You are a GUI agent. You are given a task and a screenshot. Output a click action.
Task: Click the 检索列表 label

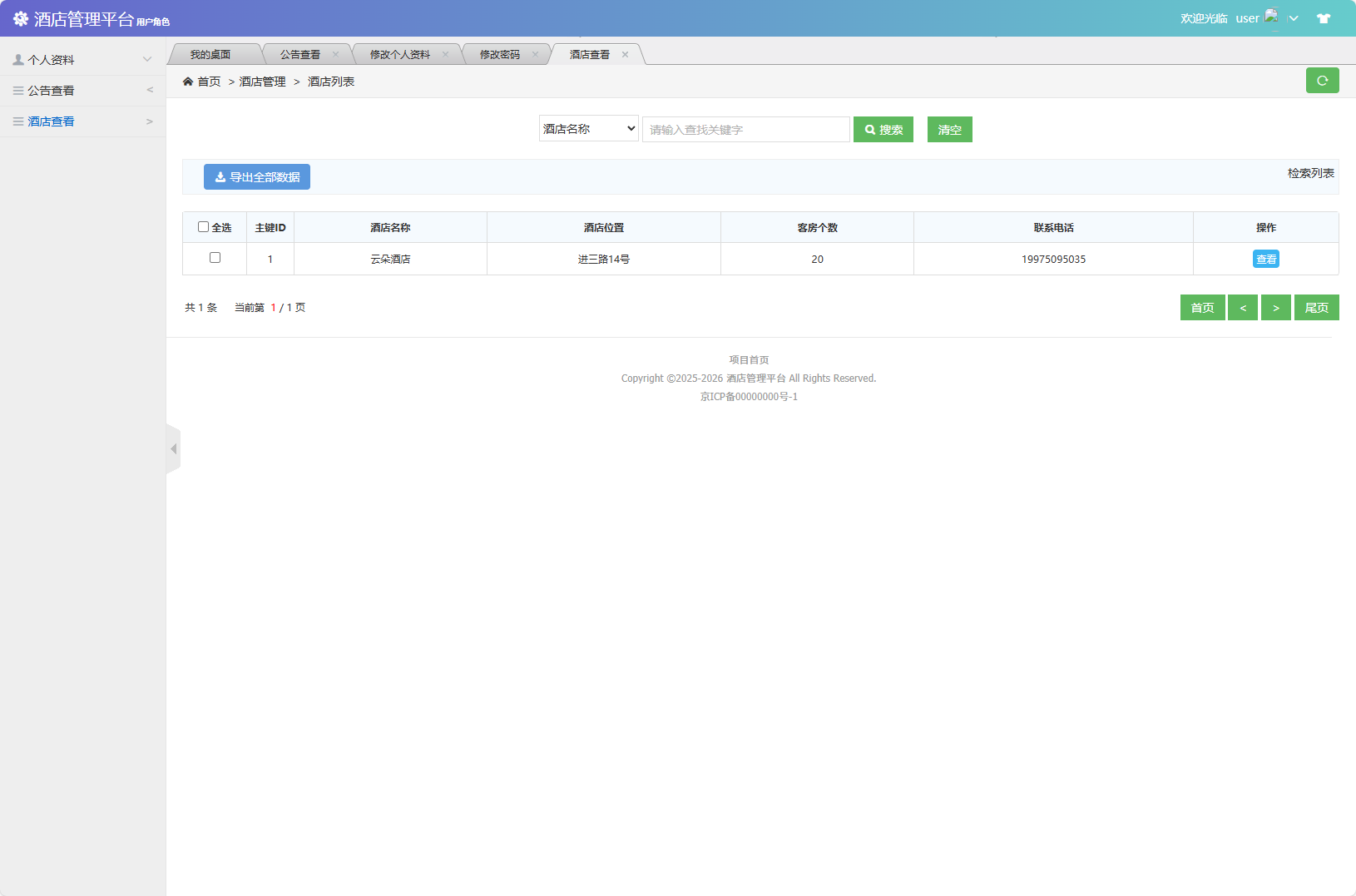[1311, 173]
